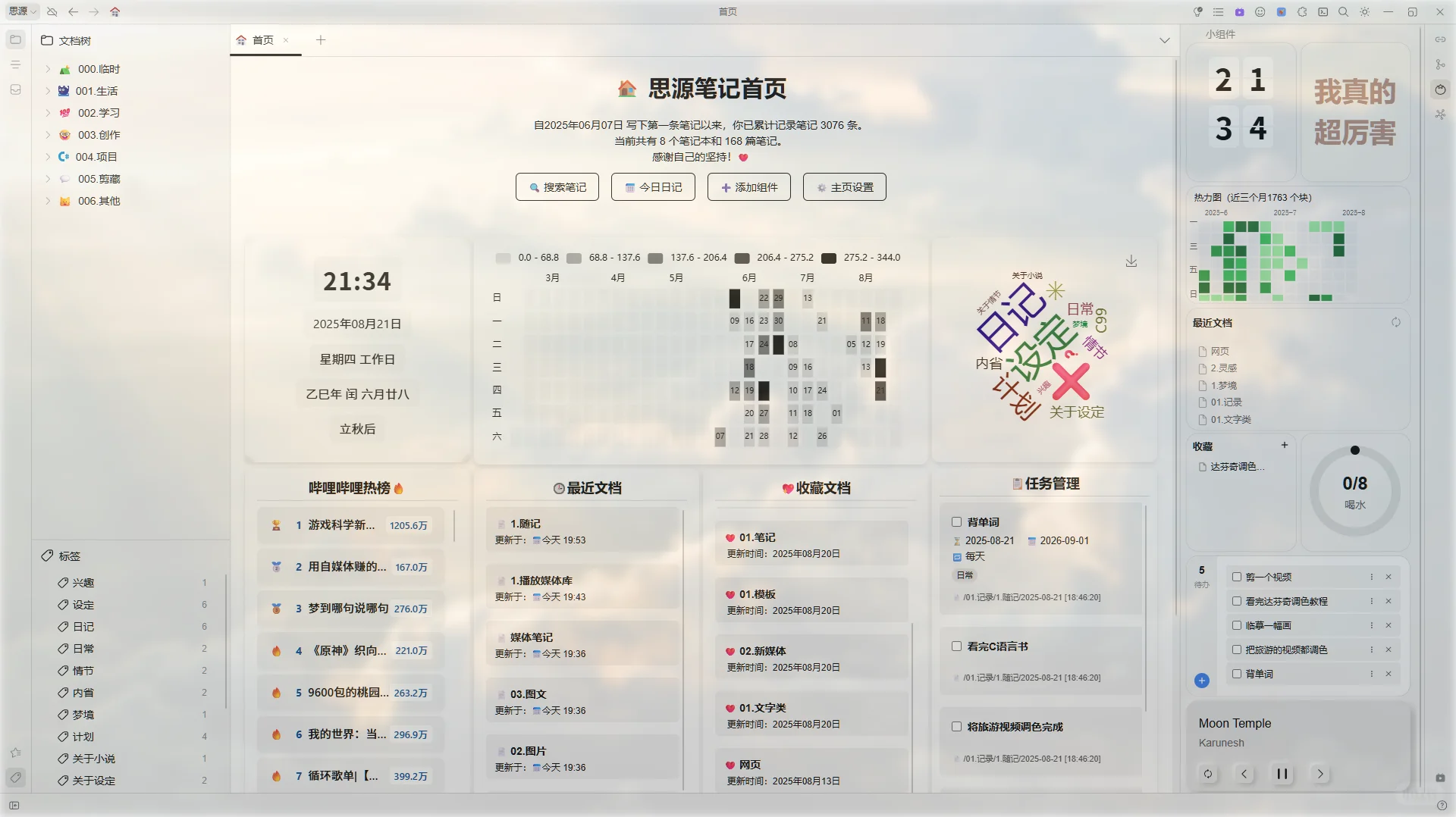The height and width of the screenshot is (817, 1456).
Task: Open the pomodoro timer panel on the right sidebar
Action: tap(1440, 89)
